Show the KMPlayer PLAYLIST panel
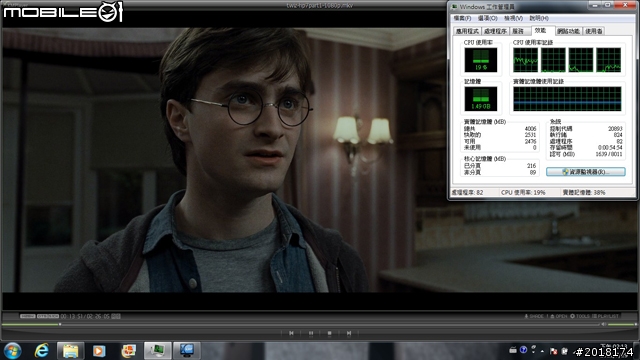 [x=605, y=316]
